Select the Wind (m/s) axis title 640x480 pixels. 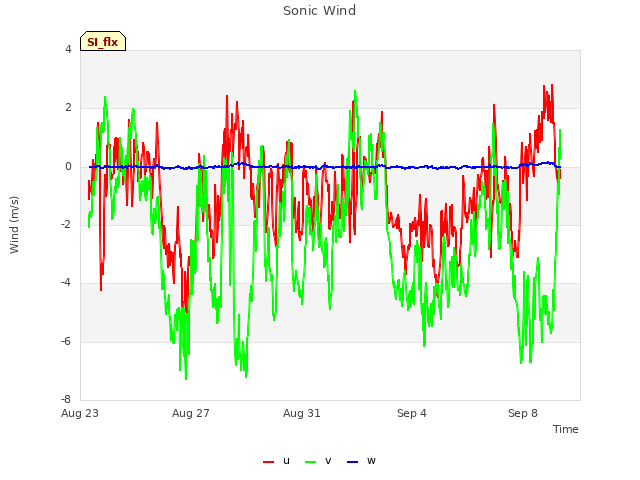(14, 225)
